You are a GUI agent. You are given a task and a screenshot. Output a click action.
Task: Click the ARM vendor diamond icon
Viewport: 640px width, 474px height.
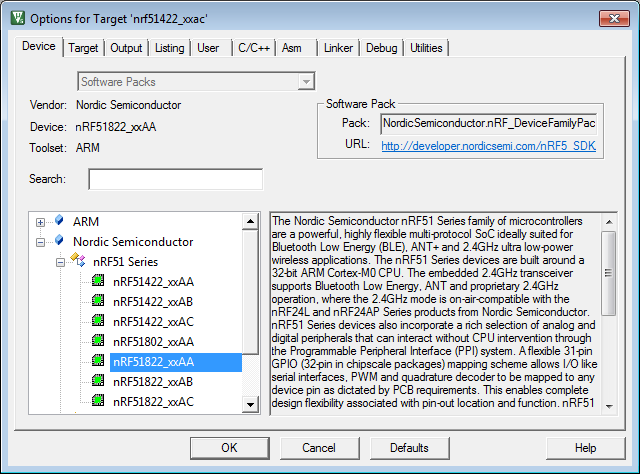[60, 220]
